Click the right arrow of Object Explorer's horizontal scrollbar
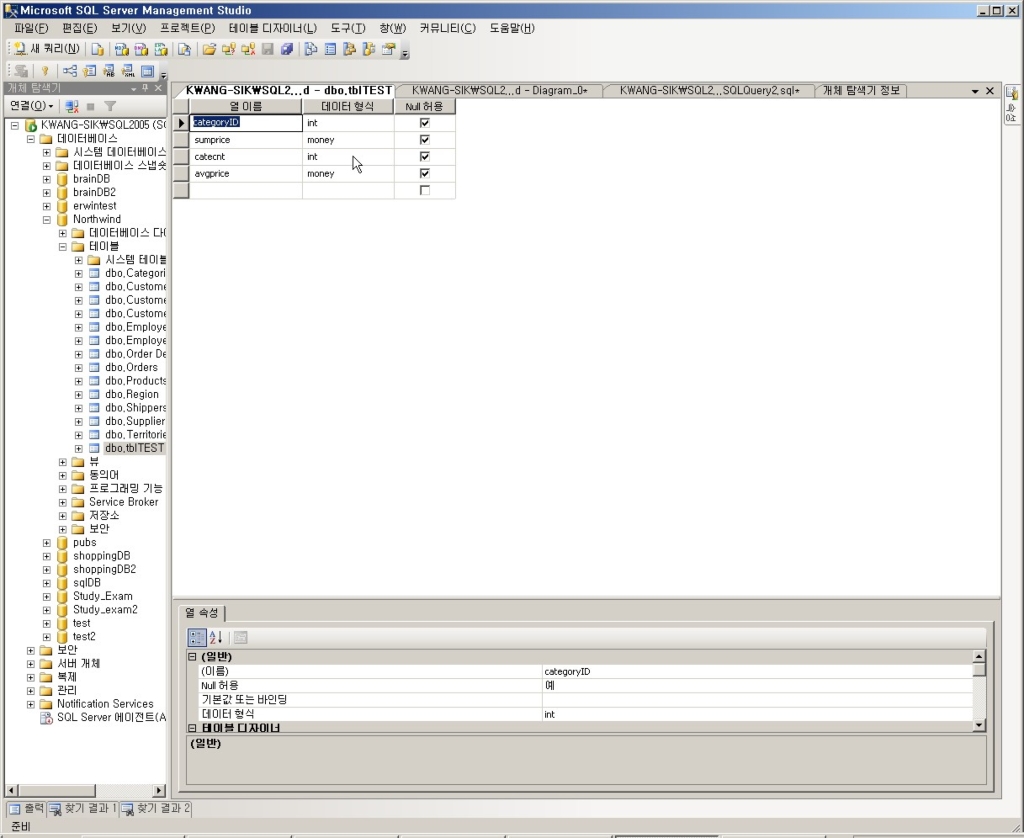This screenshot has height=838, width=1024. (x=159, y=790)
